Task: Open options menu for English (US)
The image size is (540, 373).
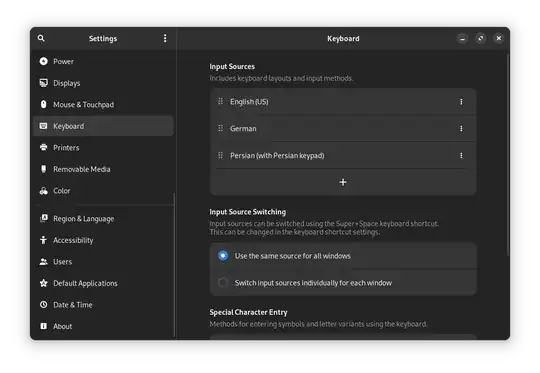Action: (461, 102)
